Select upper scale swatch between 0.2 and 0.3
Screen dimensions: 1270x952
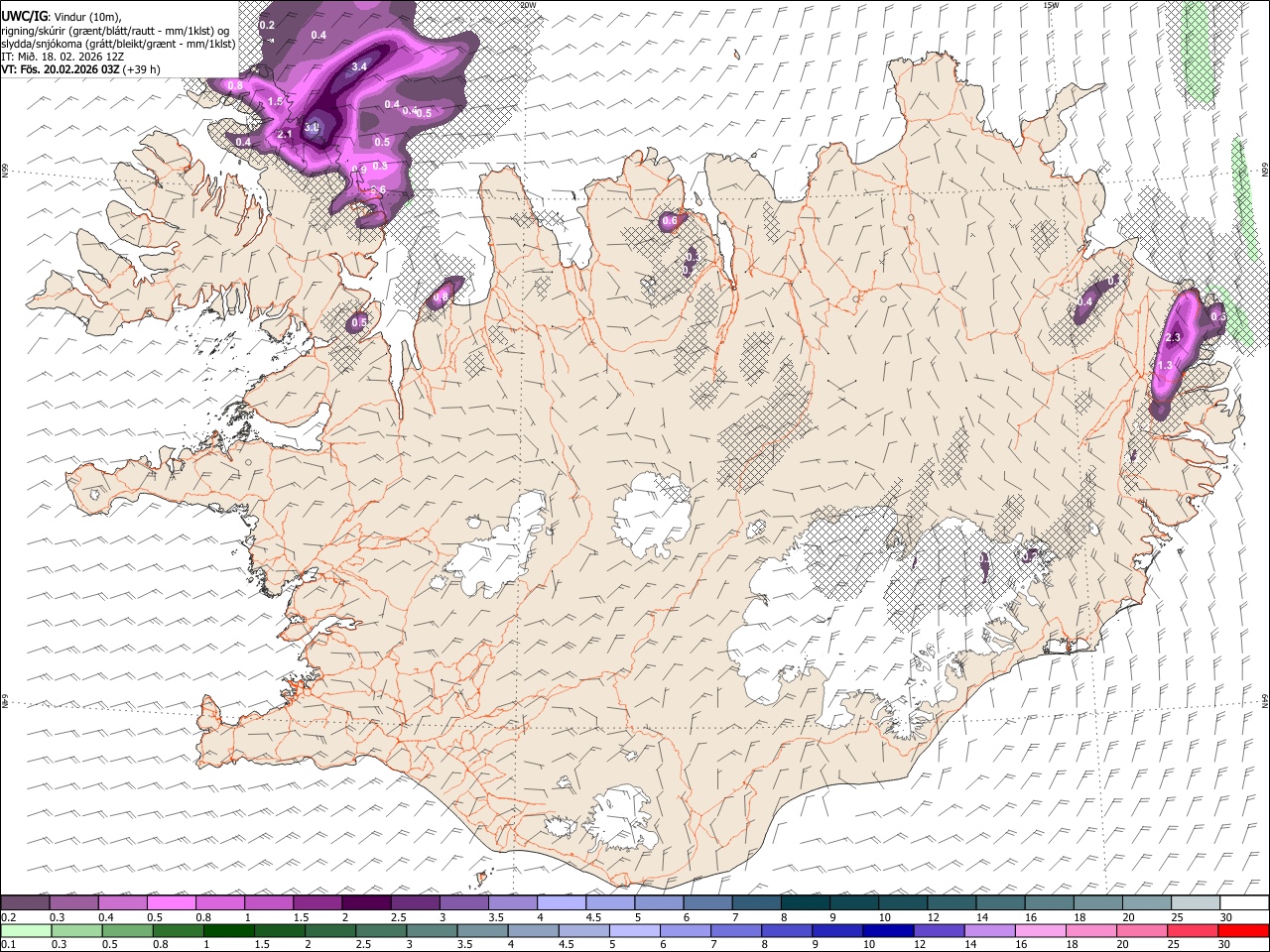click(x=25, y=903)
